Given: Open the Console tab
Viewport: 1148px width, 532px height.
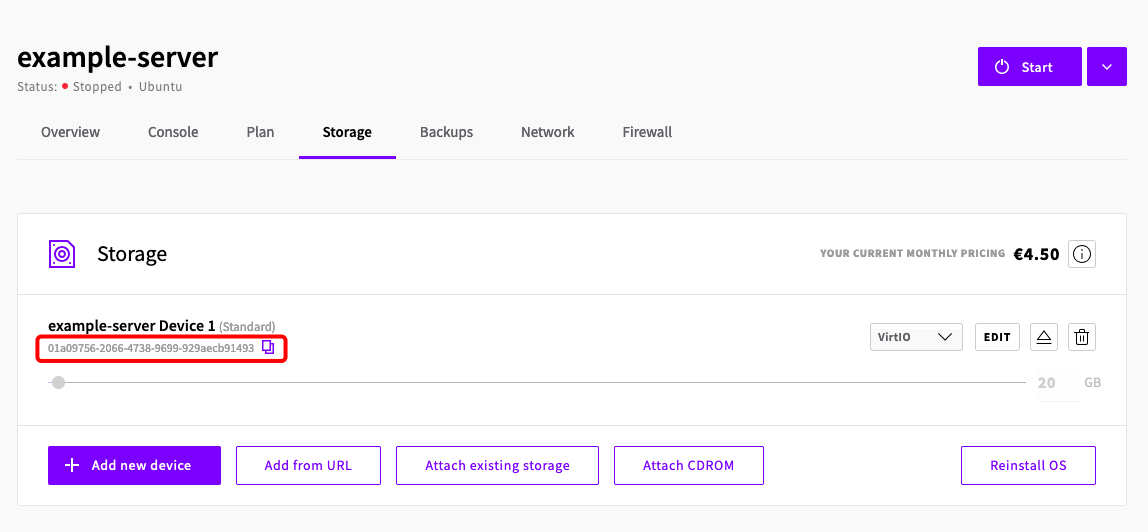Looking at the screenshot, I should (x=173, y=132).
